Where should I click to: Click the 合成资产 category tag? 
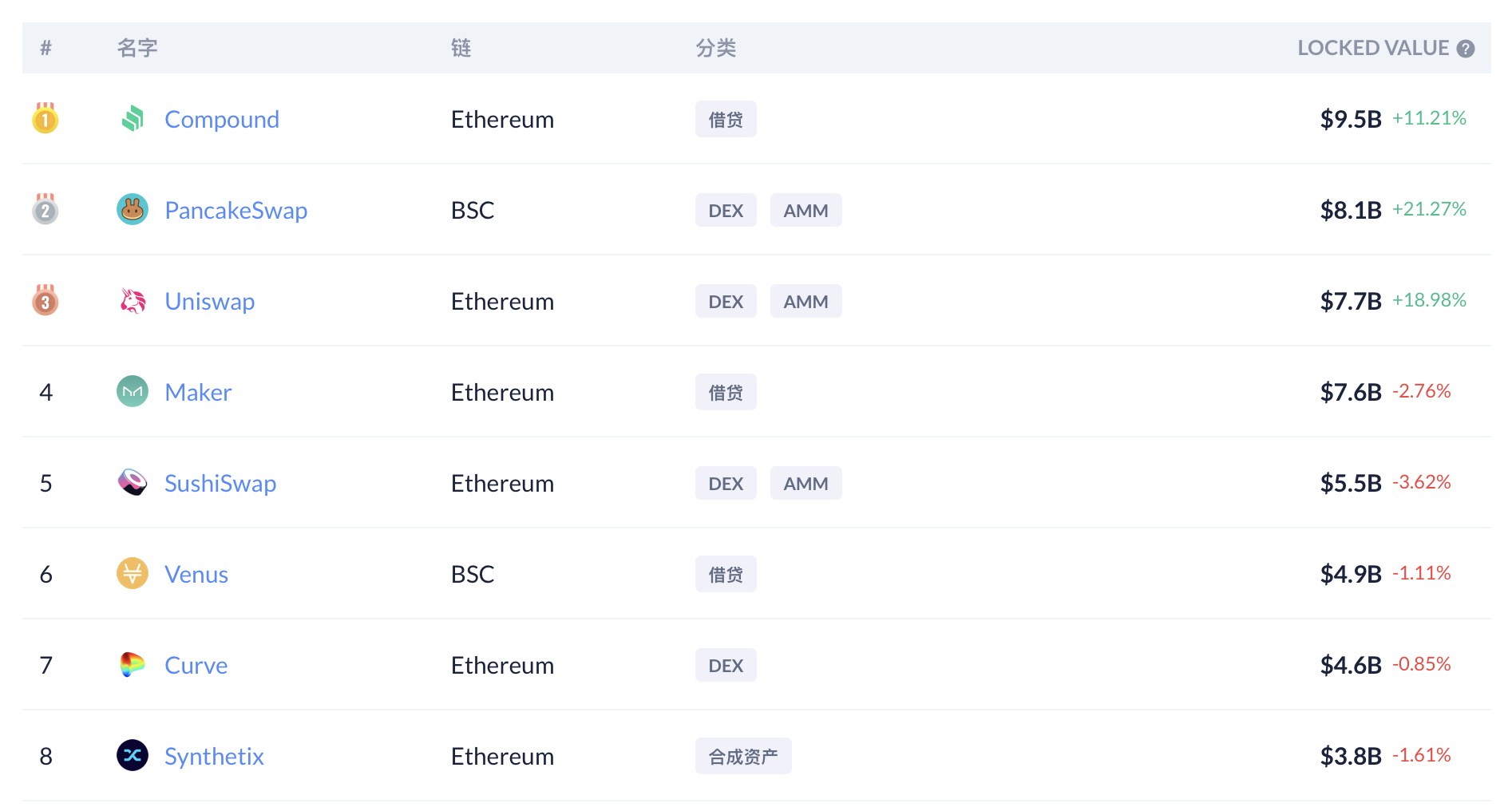tap(743, 756)
